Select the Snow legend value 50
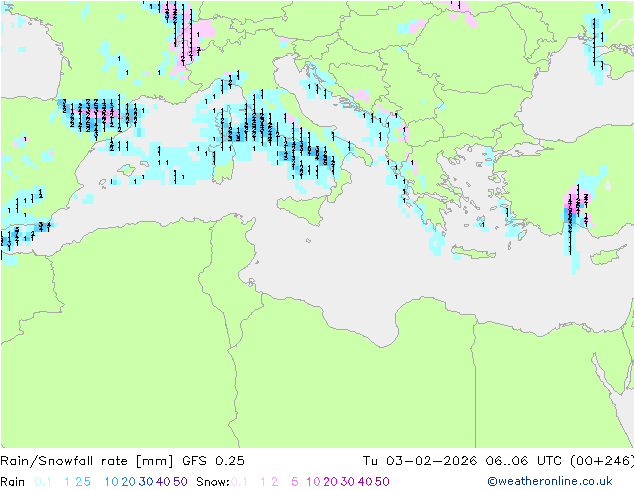Viewport: 634px width, 490px height. point(382,482)
